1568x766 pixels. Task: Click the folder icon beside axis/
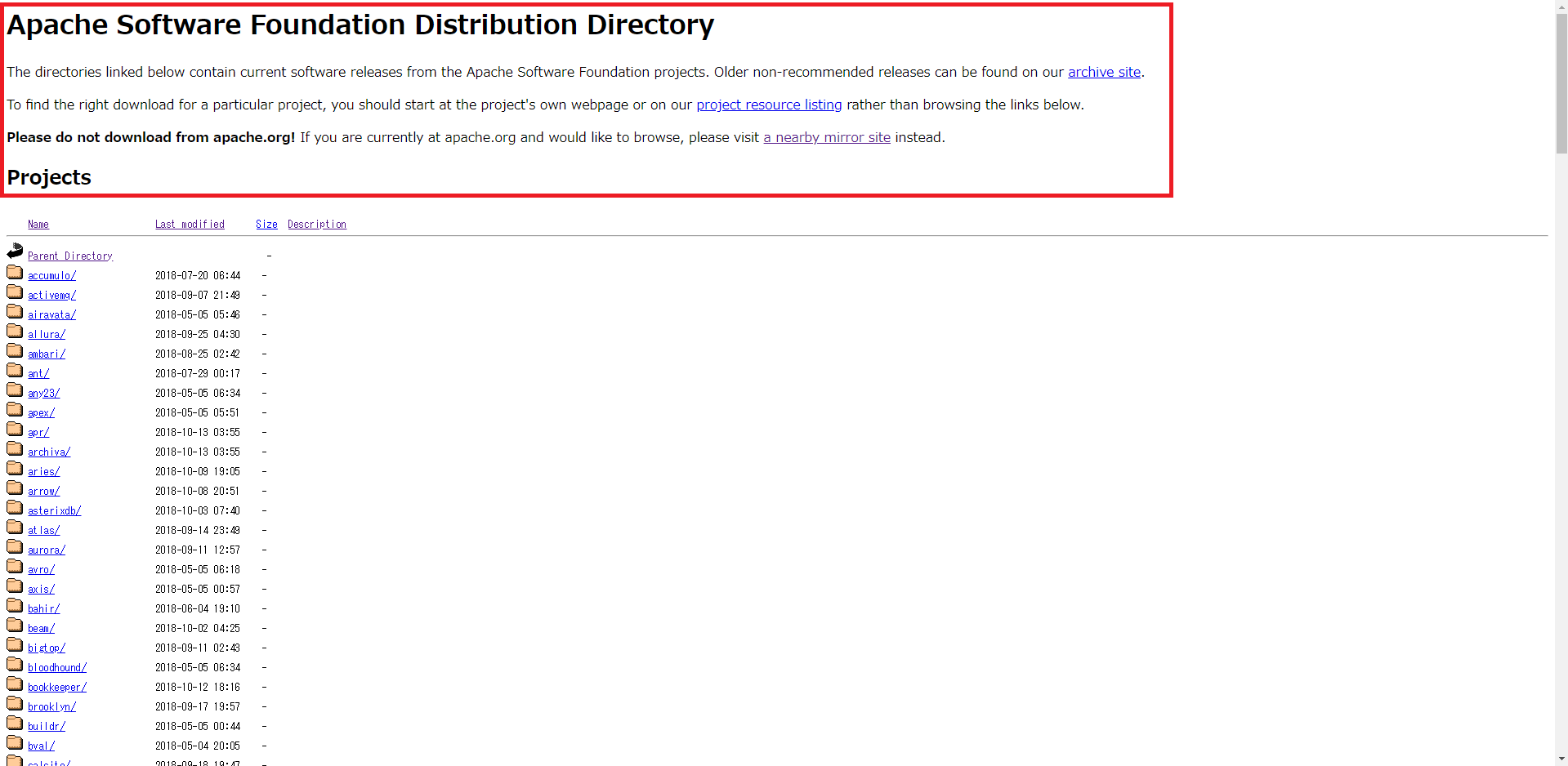coord(15,586)
